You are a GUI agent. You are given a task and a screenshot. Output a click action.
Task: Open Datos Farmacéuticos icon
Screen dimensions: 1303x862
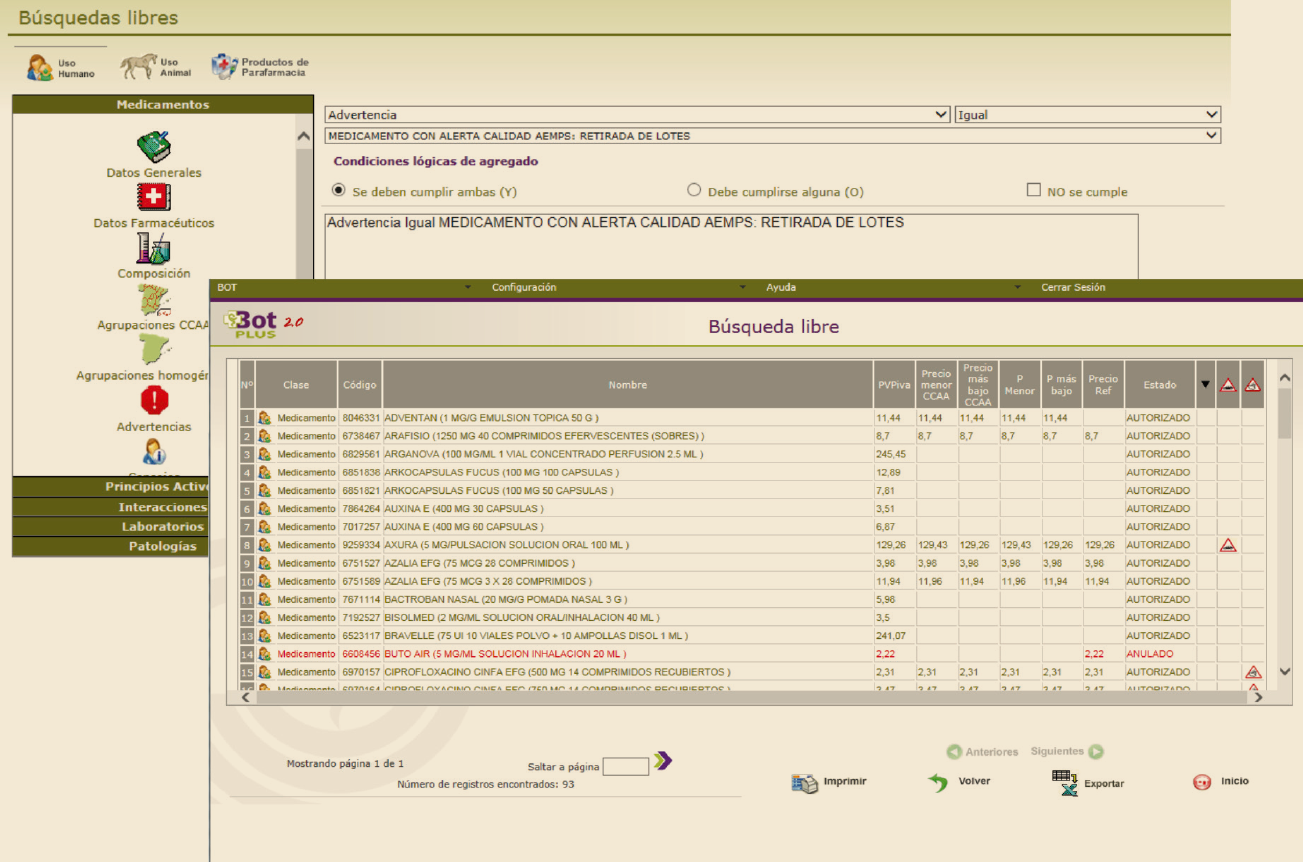(x=154, y=198)
